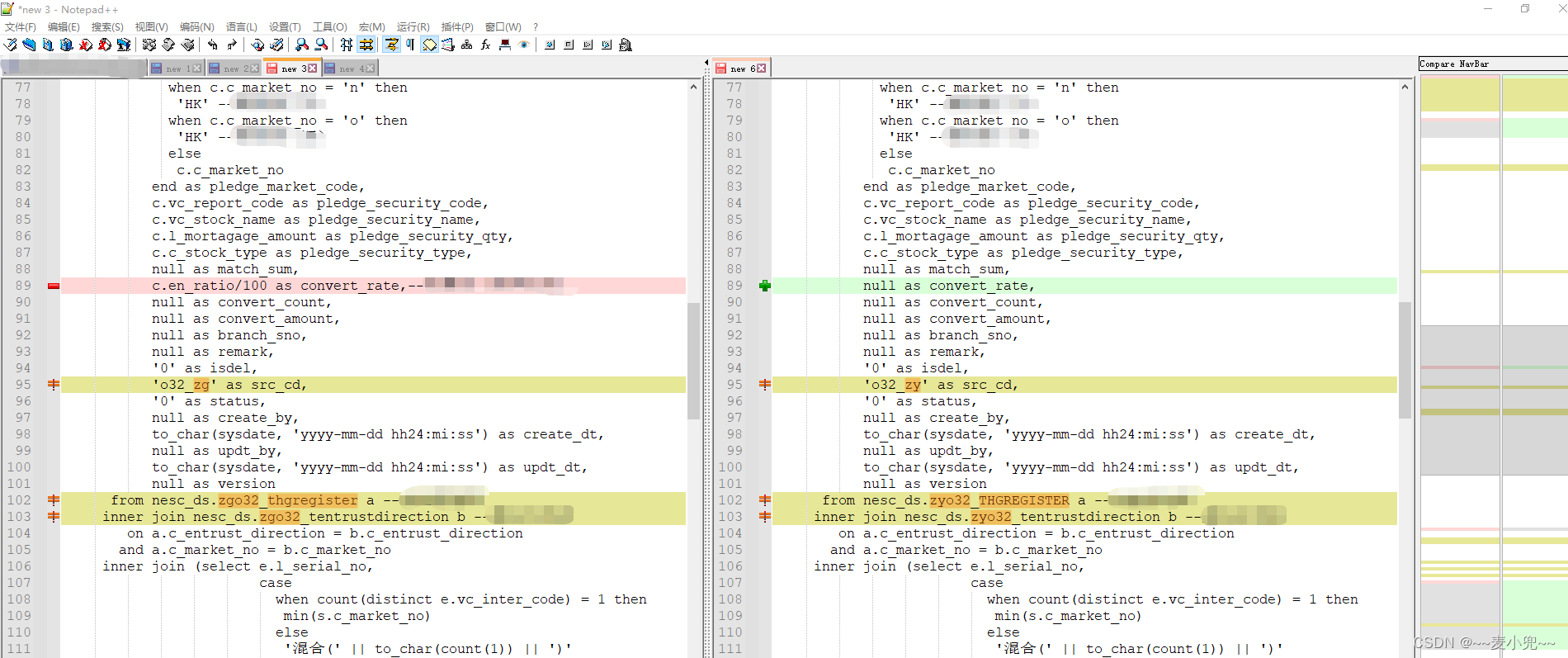Open the 视图(V) menu
The height and width of the screenshot is (658, 1568).
(151, 26)
